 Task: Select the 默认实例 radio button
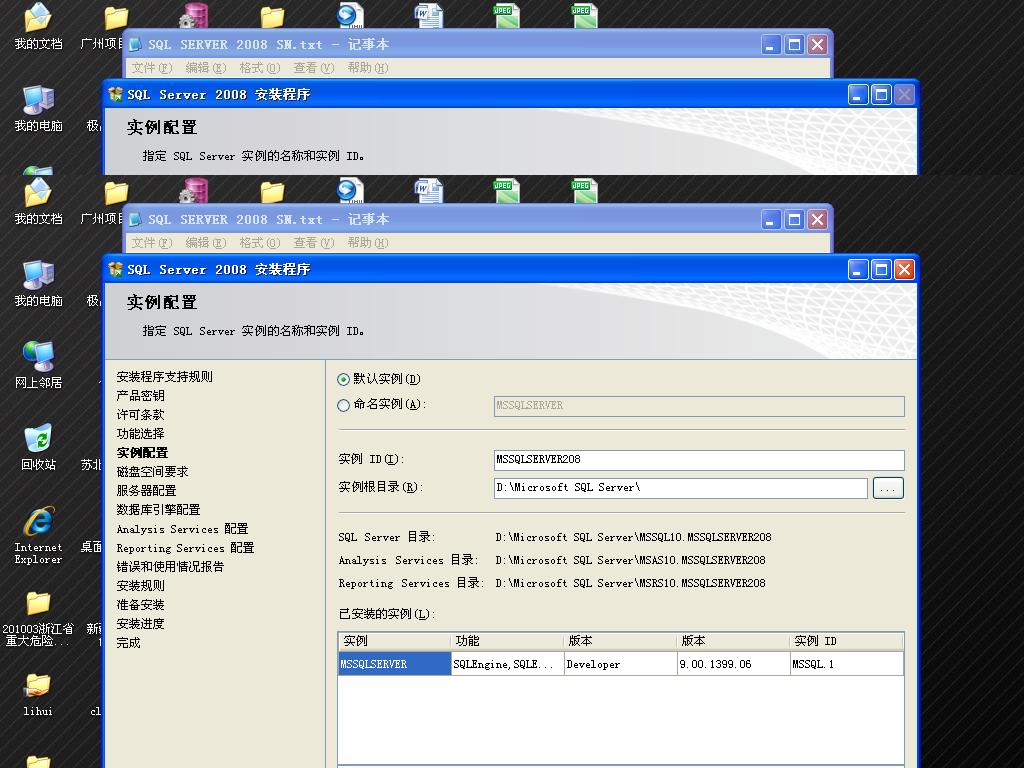(x=344, y=379)
